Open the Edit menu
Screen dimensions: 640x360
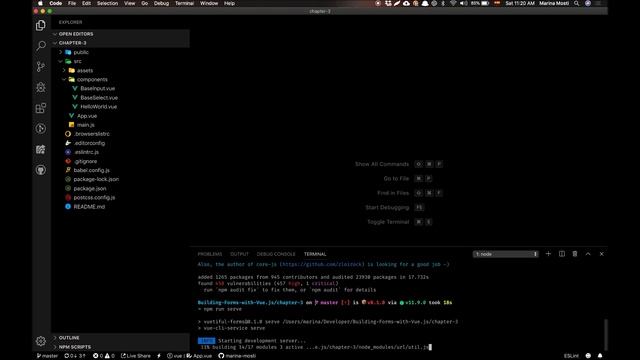86,3
